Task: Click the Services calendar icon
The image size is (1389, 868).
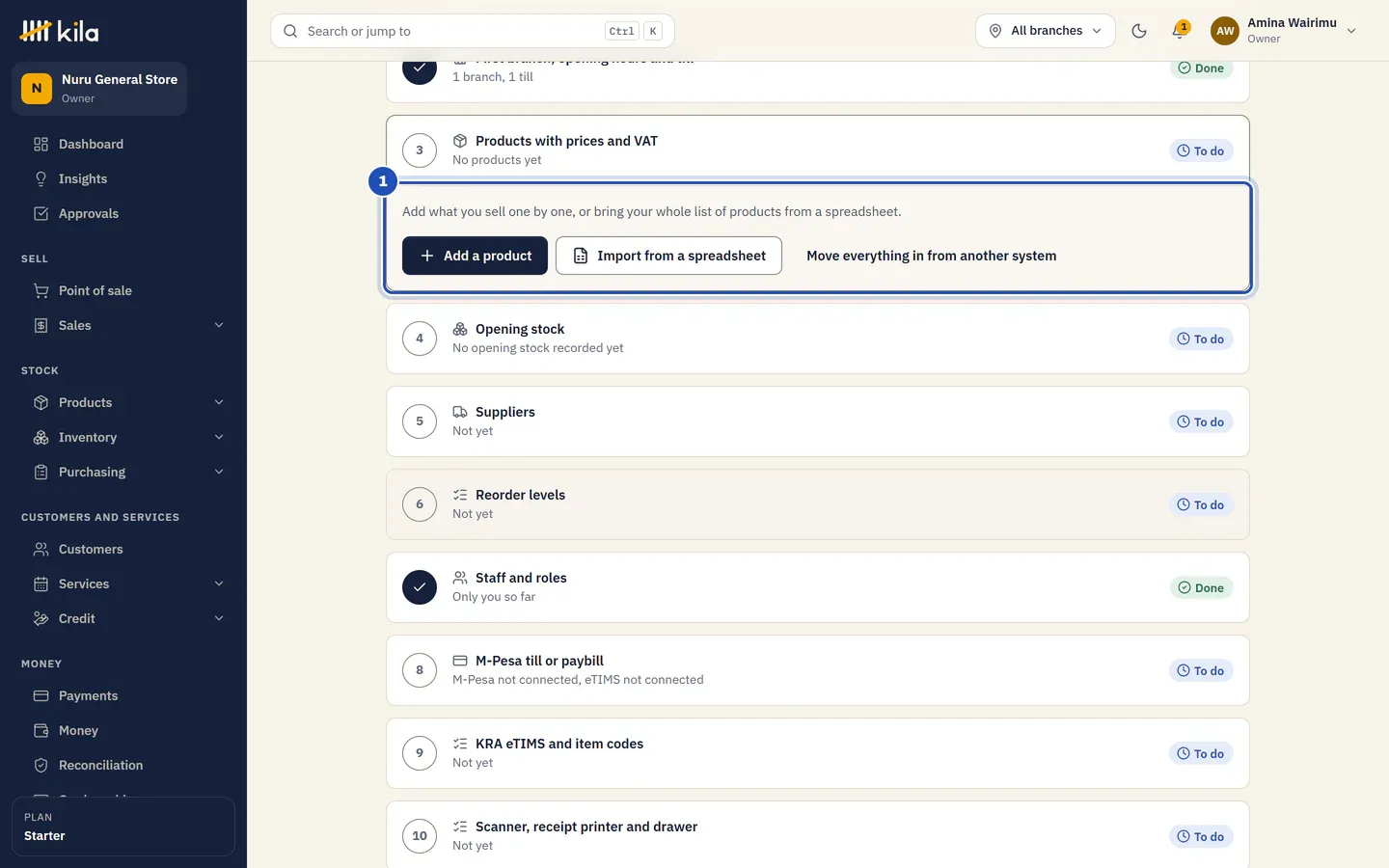Action: (41, 584)
